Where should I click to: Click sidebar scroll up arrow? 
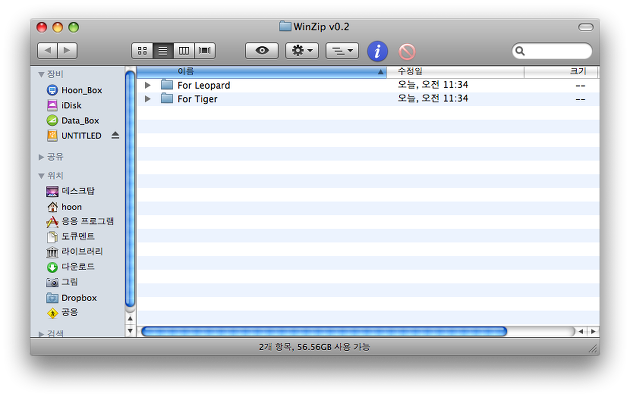(130, 319)
